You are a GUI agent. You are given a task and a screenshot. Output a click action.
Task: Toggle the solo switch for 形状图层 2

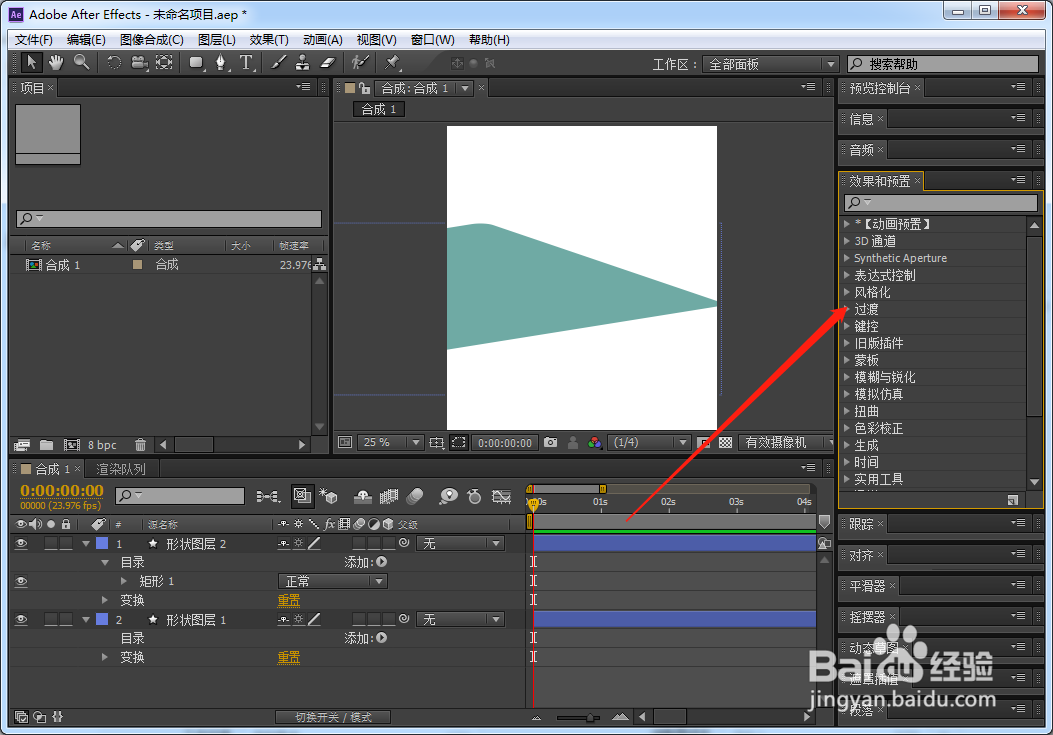tap(51, 544)
